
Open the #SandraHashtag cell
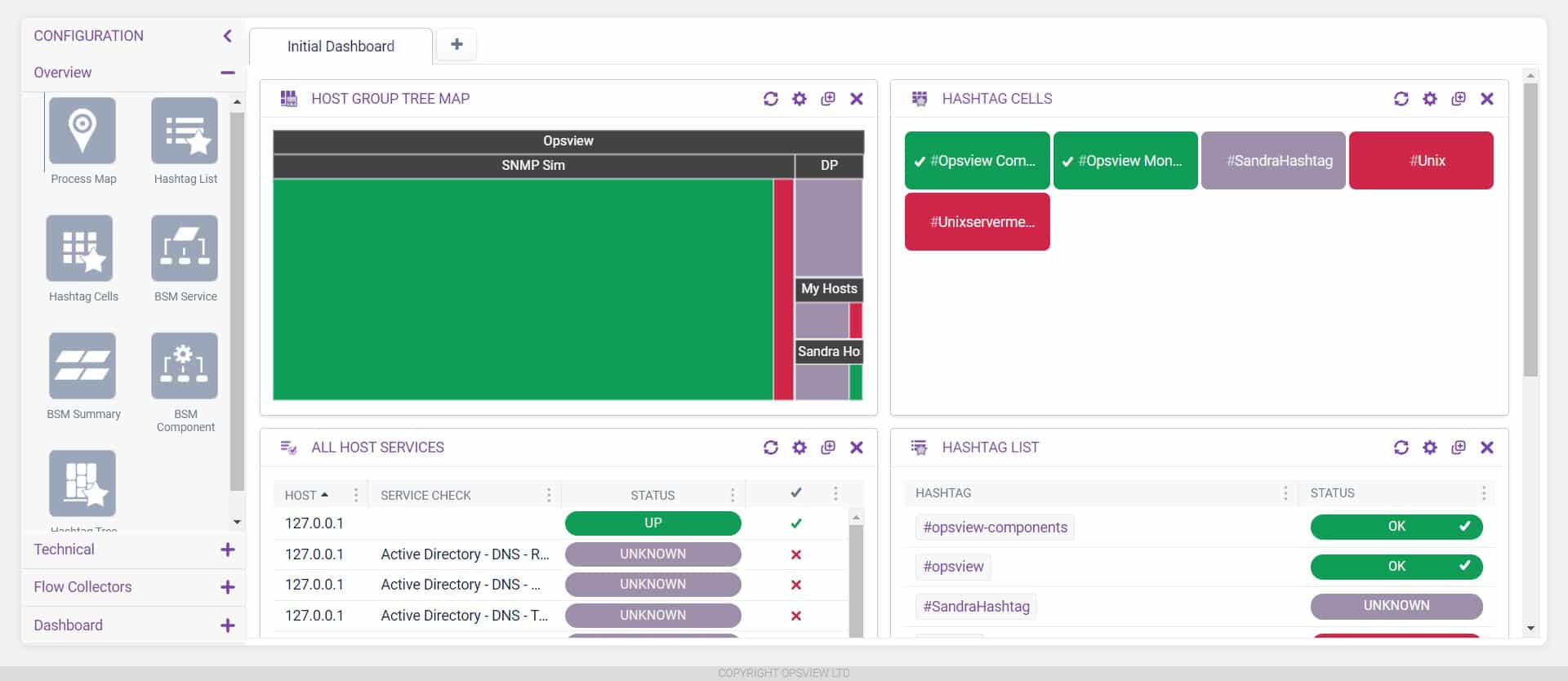pos(1273,161)
